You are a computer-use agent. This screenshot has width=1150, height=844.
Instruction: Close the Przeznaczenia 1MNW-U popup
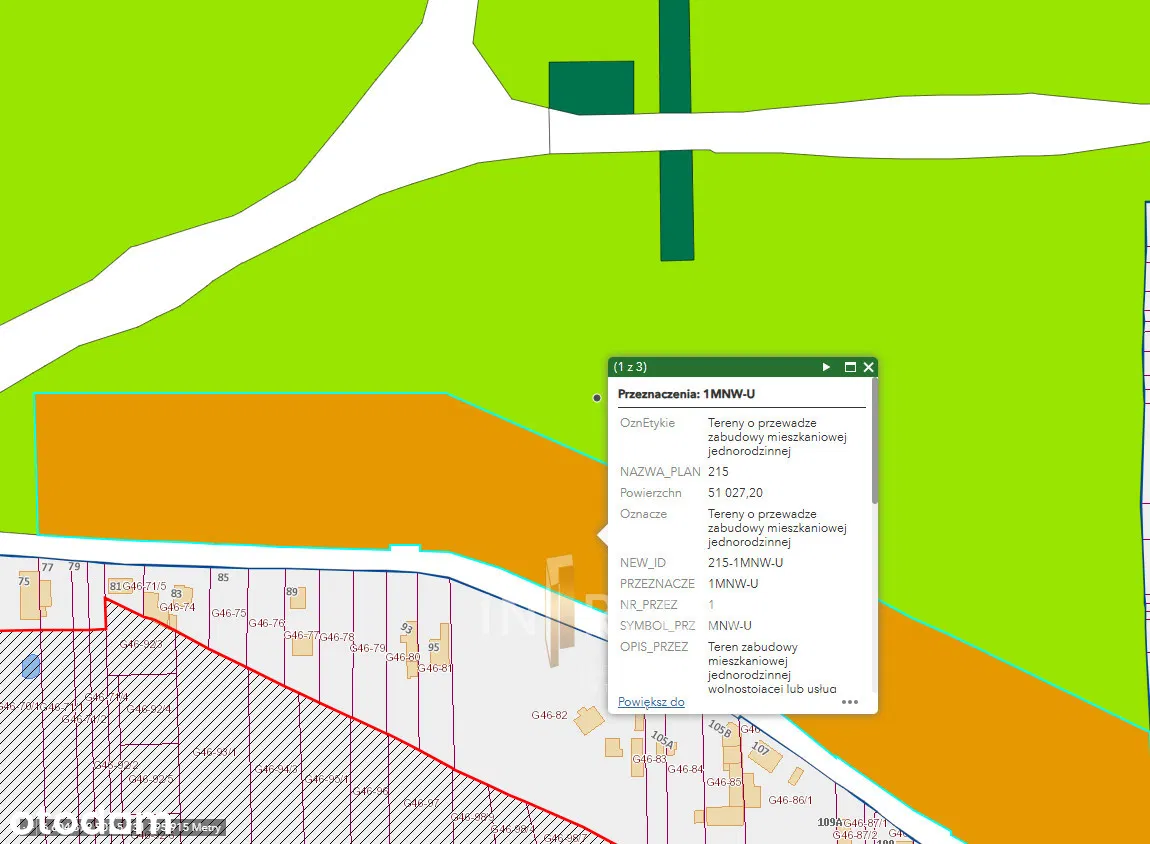pyautogui.click(x=868, y=367)
